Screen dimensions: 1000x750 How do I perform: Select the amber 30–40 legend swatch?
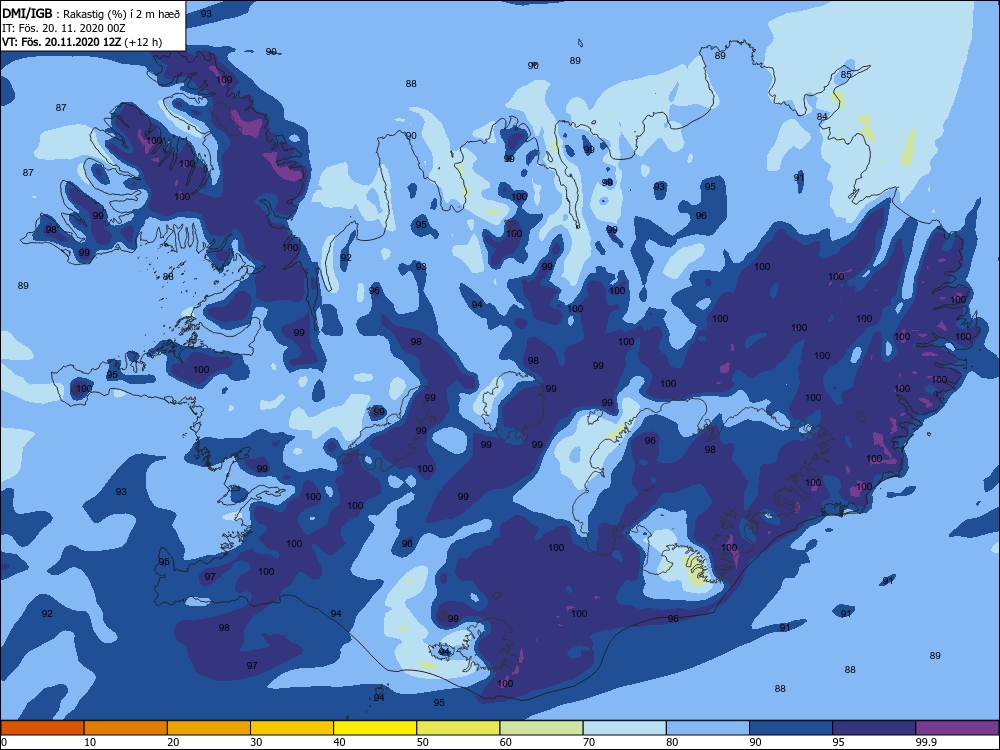[292, 728]
